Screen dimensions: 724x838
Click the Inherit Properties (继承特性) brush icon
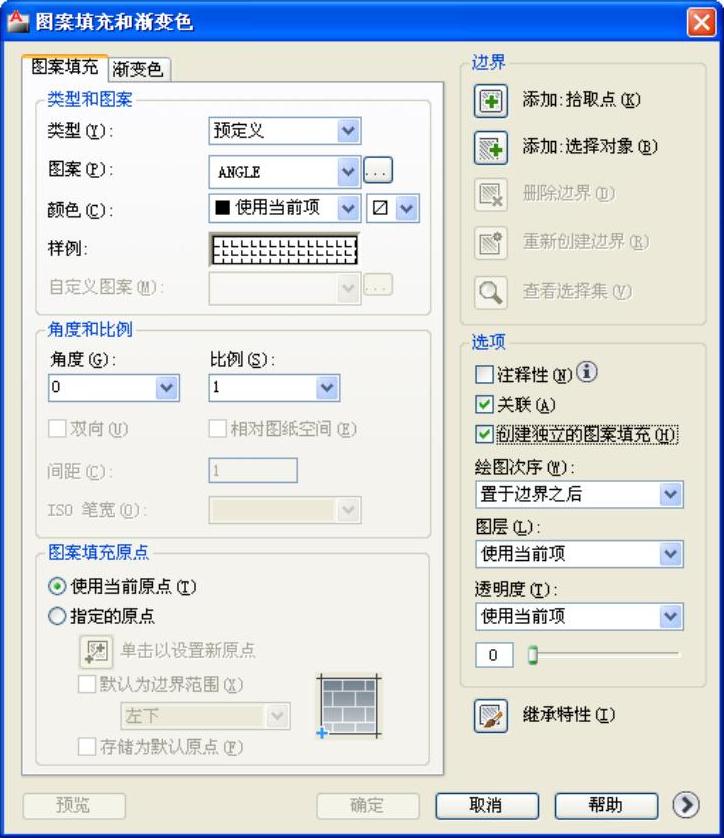[491, 715]
